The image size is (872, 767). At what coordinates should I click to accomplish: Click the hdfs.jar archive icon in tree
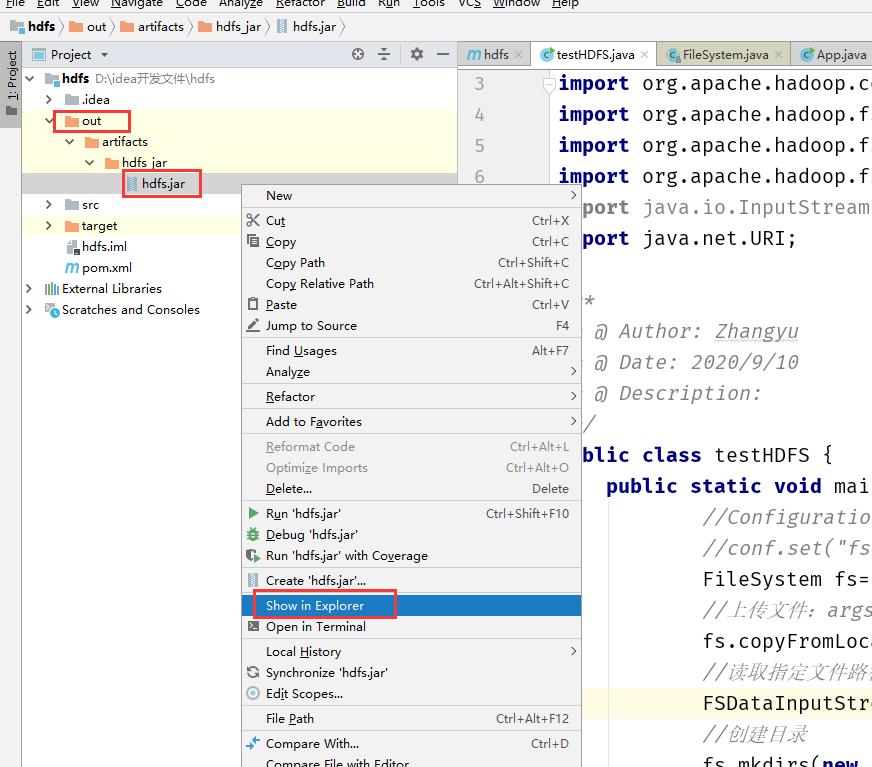(132, 183)
